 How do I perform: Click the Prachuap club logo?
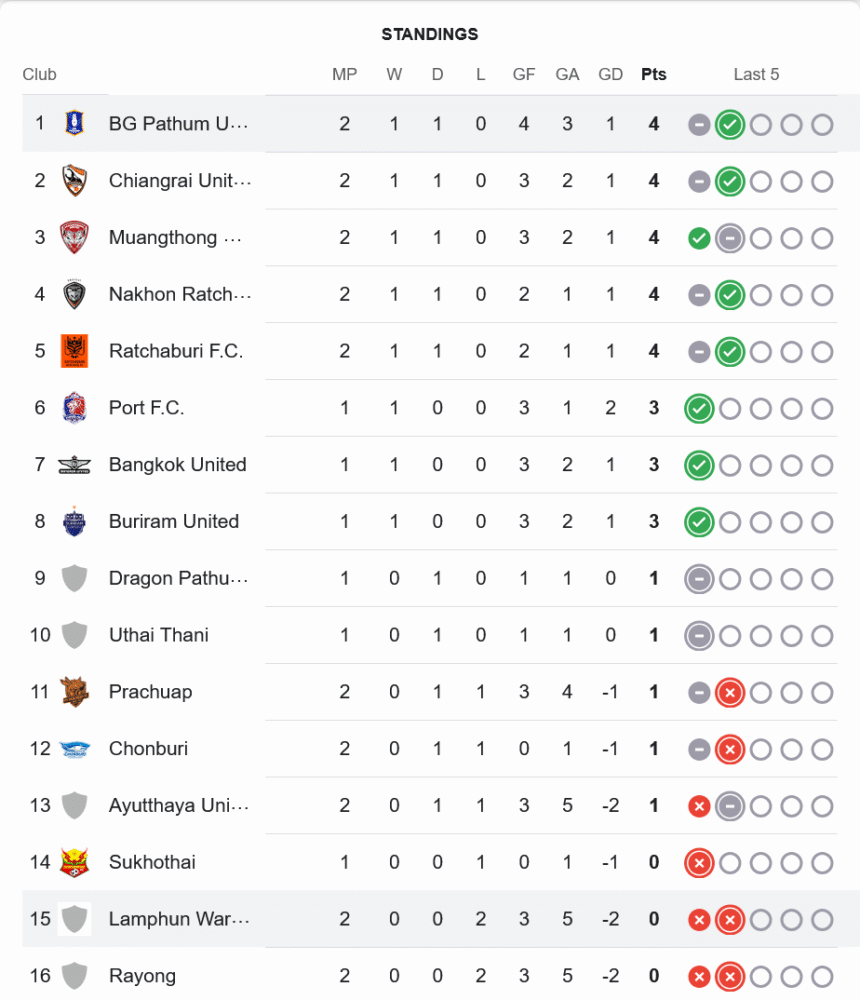pyautogui.click(x=74, y=692)
